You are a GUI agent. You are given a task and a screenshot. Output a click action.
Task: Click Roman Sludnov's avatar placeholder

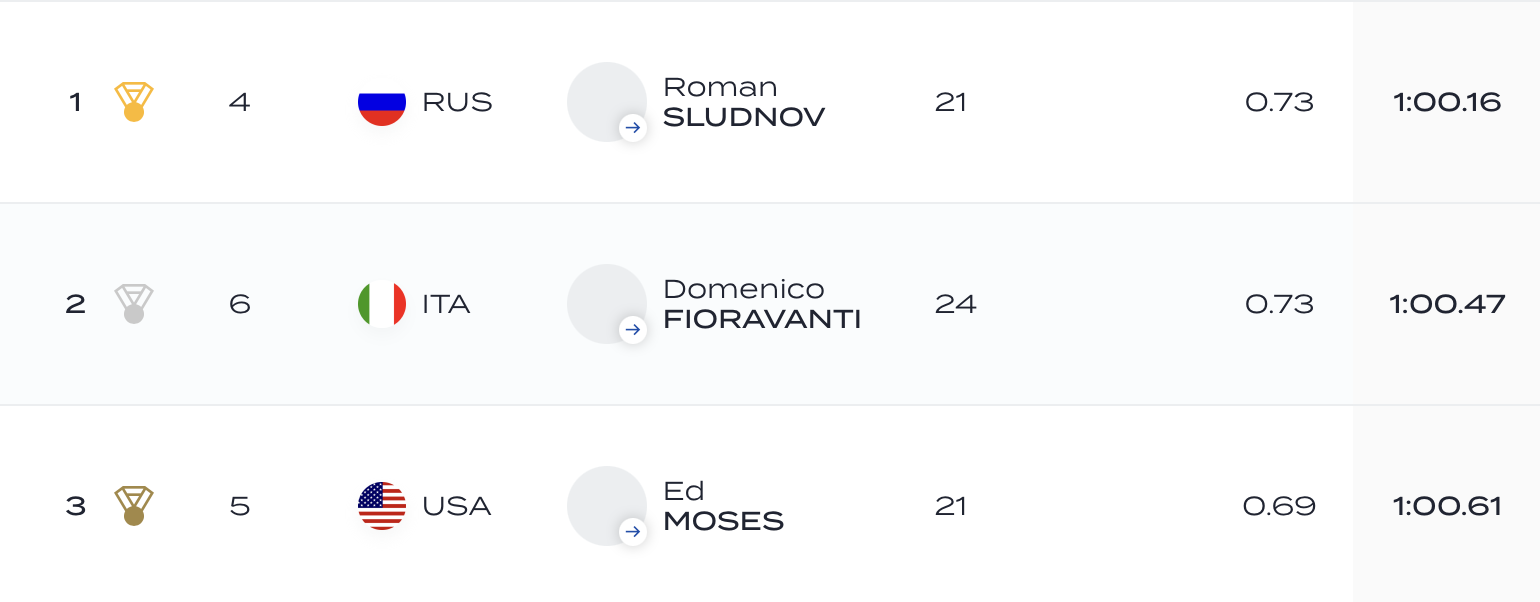[607, 102]
